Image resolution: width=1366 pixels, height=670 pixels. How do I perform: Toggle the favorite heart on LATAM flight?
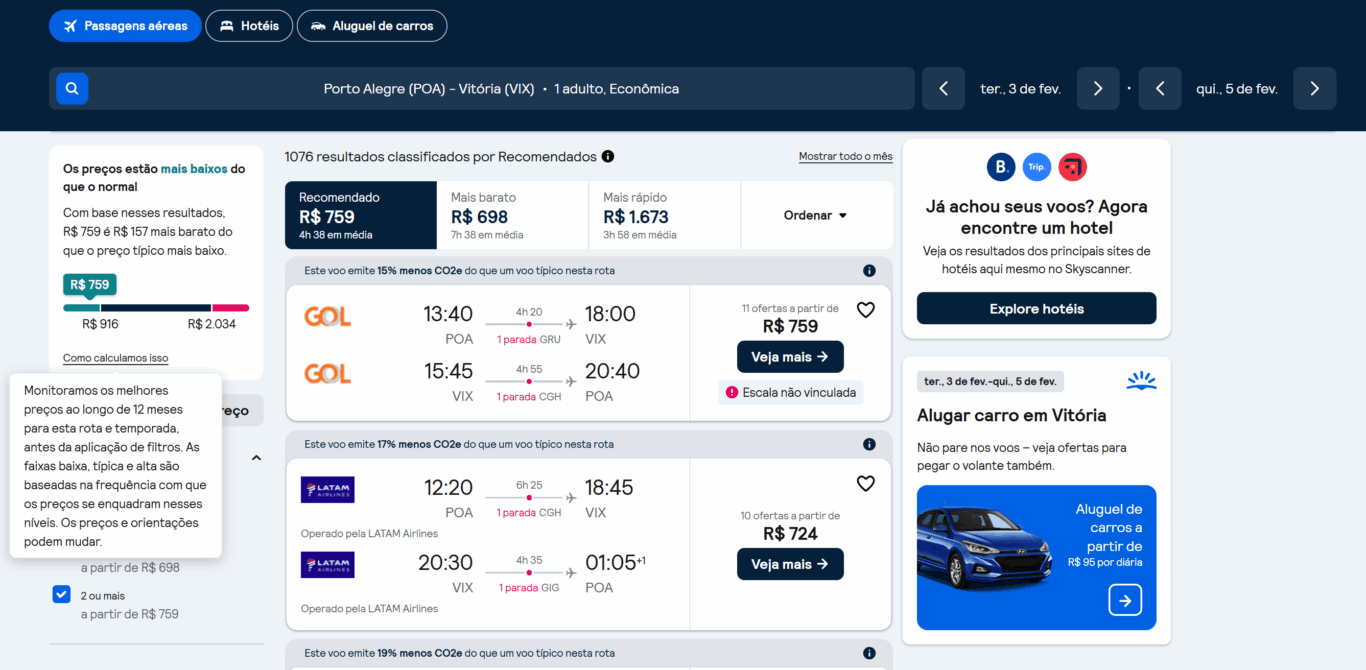[865, 483]
